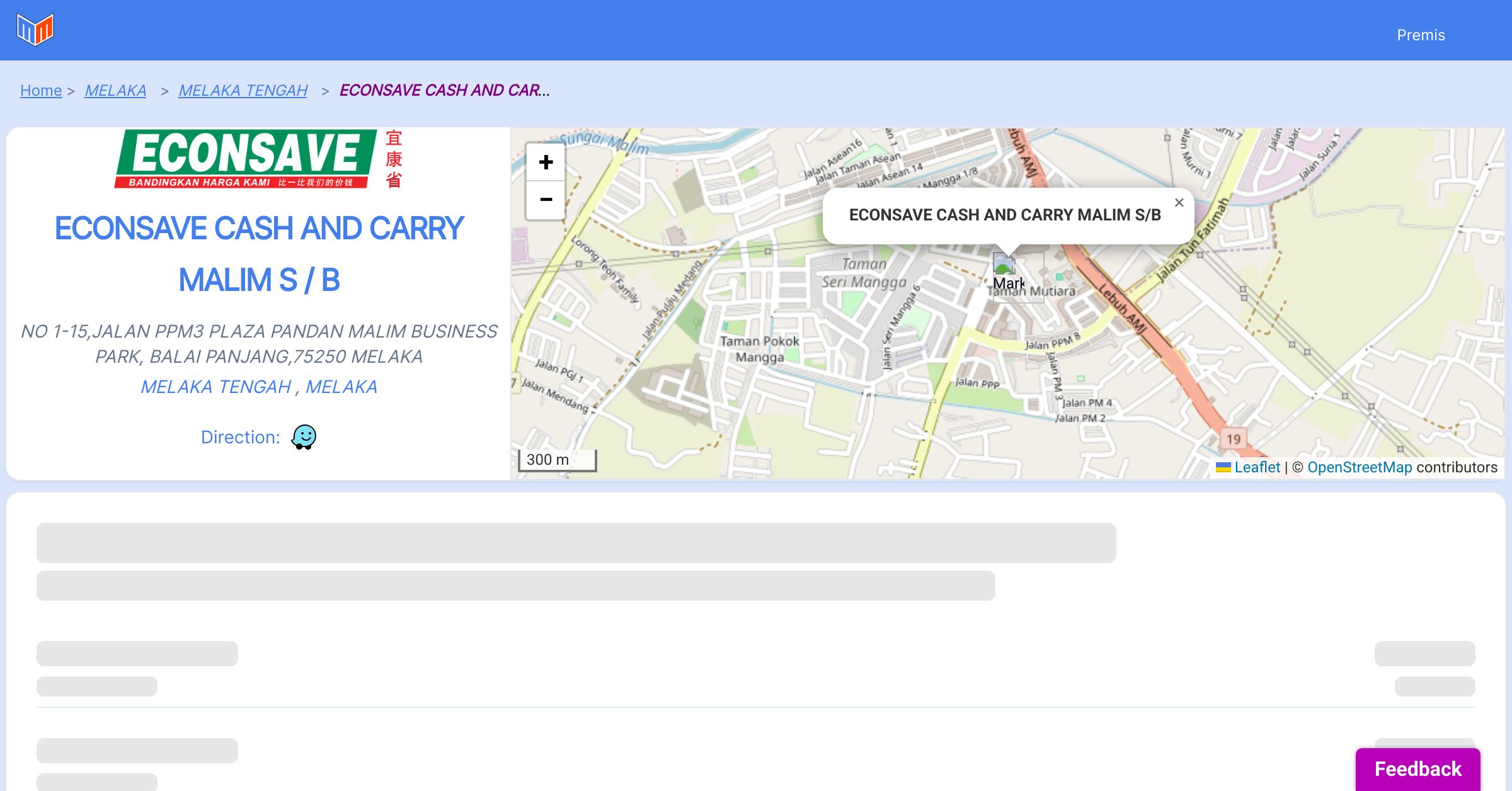
Task: Click MELAKA TENGAH link under address
Action: 216,387
